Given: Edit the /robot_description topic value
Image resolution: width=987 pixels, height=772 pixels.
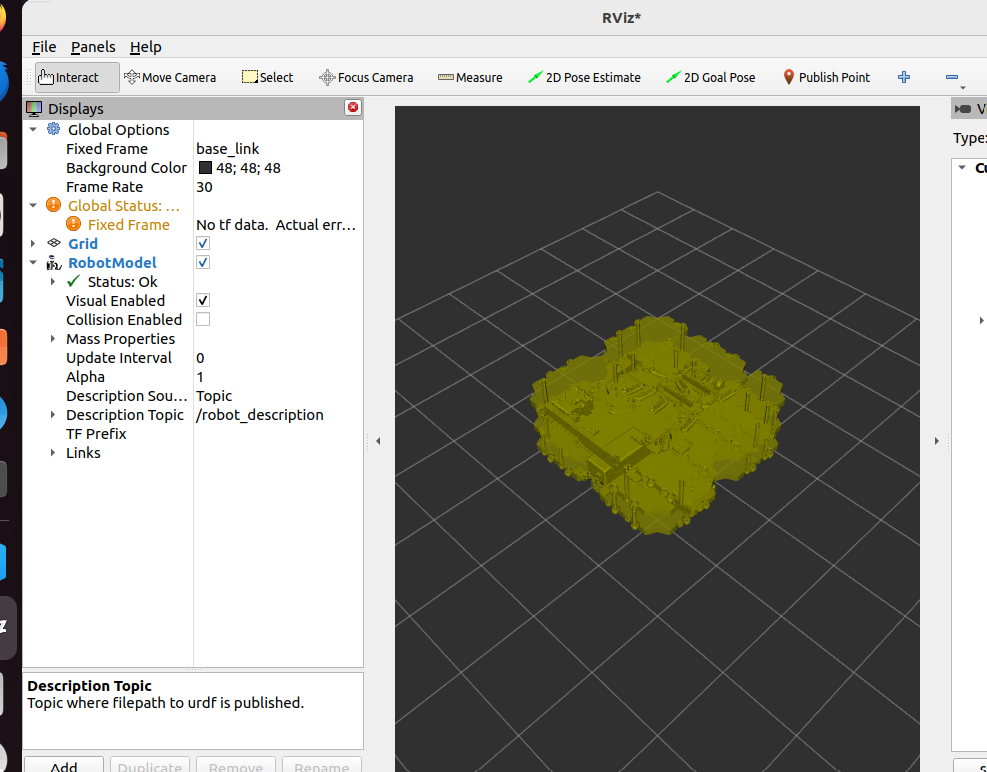Looking at the screenshot, I should click(x=278, y=415).
